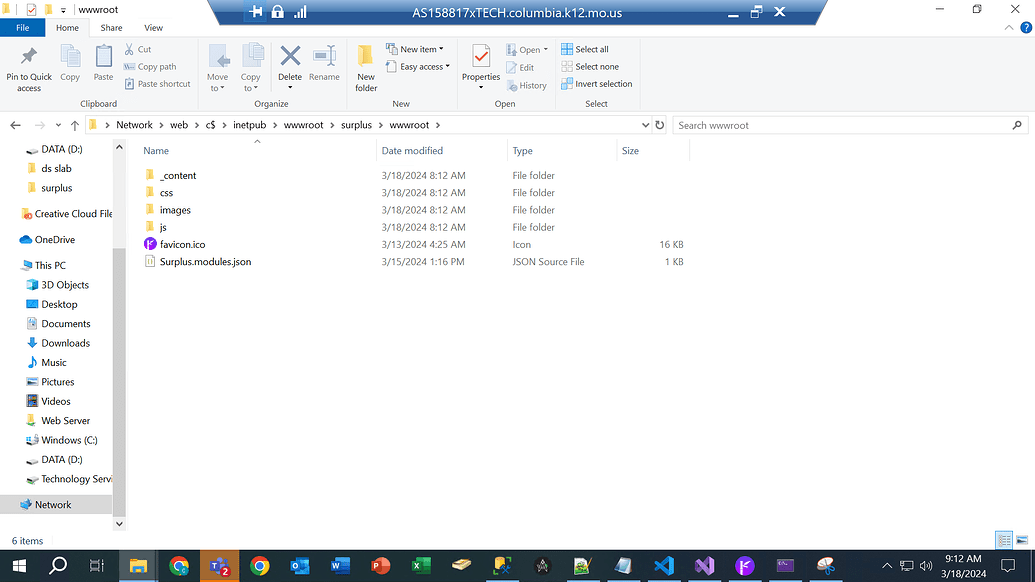The height and width of the screenshot is (582, 1035).
Task: Click the Back navigation arrow
Action: (16, 125)
